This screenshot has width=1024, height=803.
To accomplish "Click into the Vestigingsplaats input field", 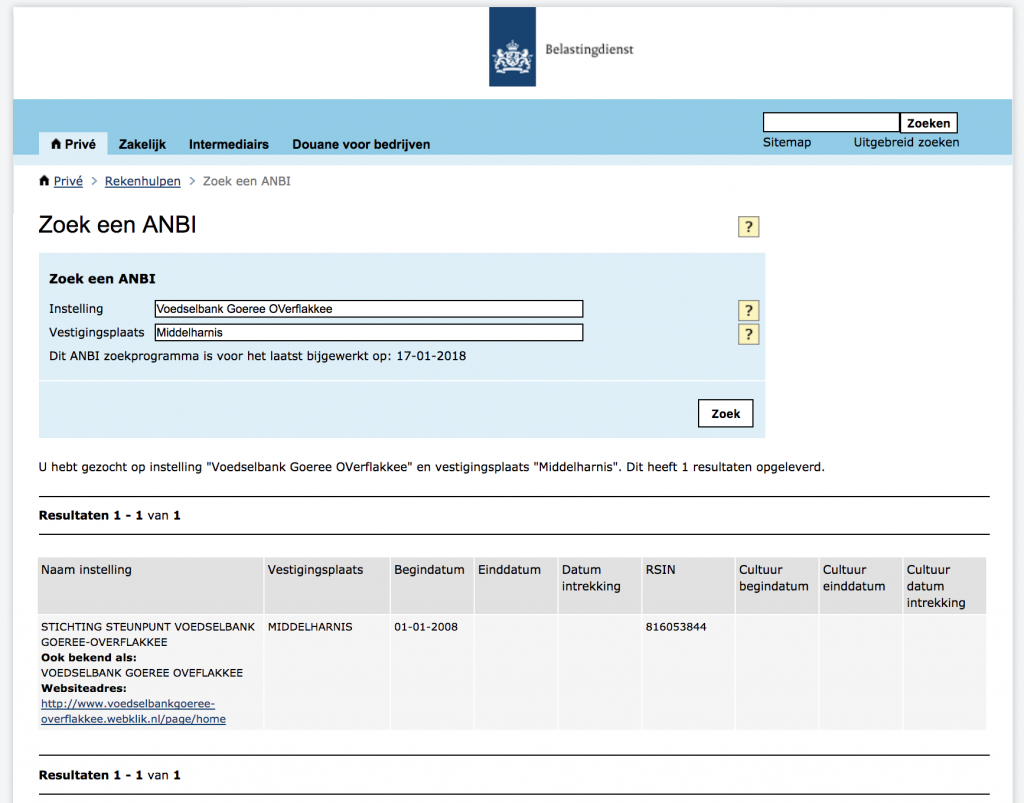I will tap(369, 332).
